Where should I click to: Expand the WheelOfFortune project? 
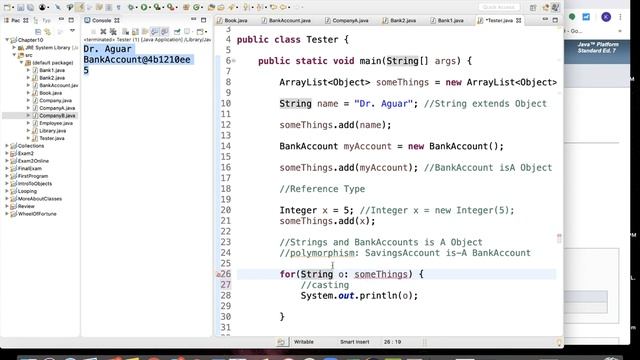coord(7,214)
